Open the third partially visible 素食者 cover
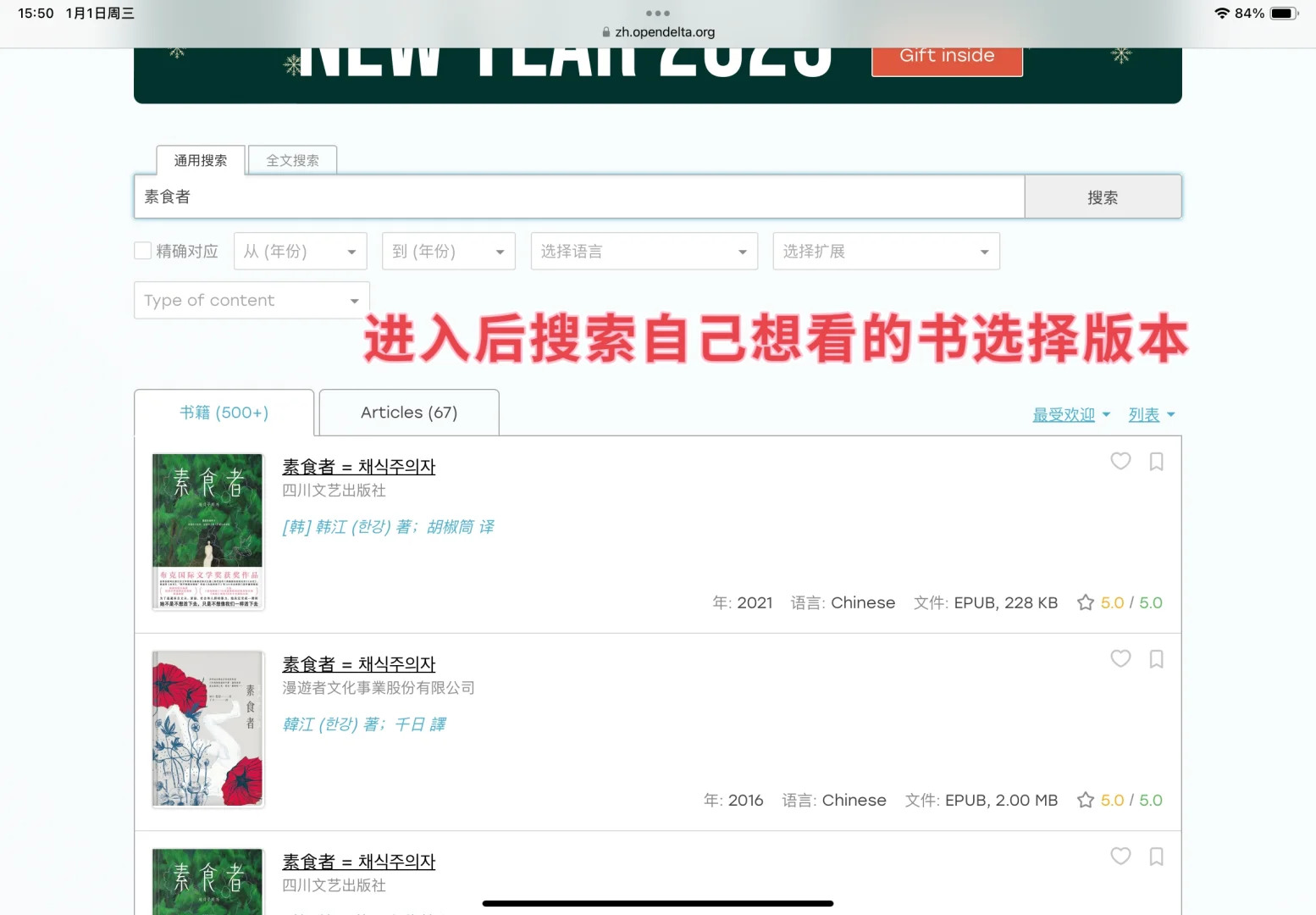Viewport: 1316px width, 915px height. (x=207, y=881)
